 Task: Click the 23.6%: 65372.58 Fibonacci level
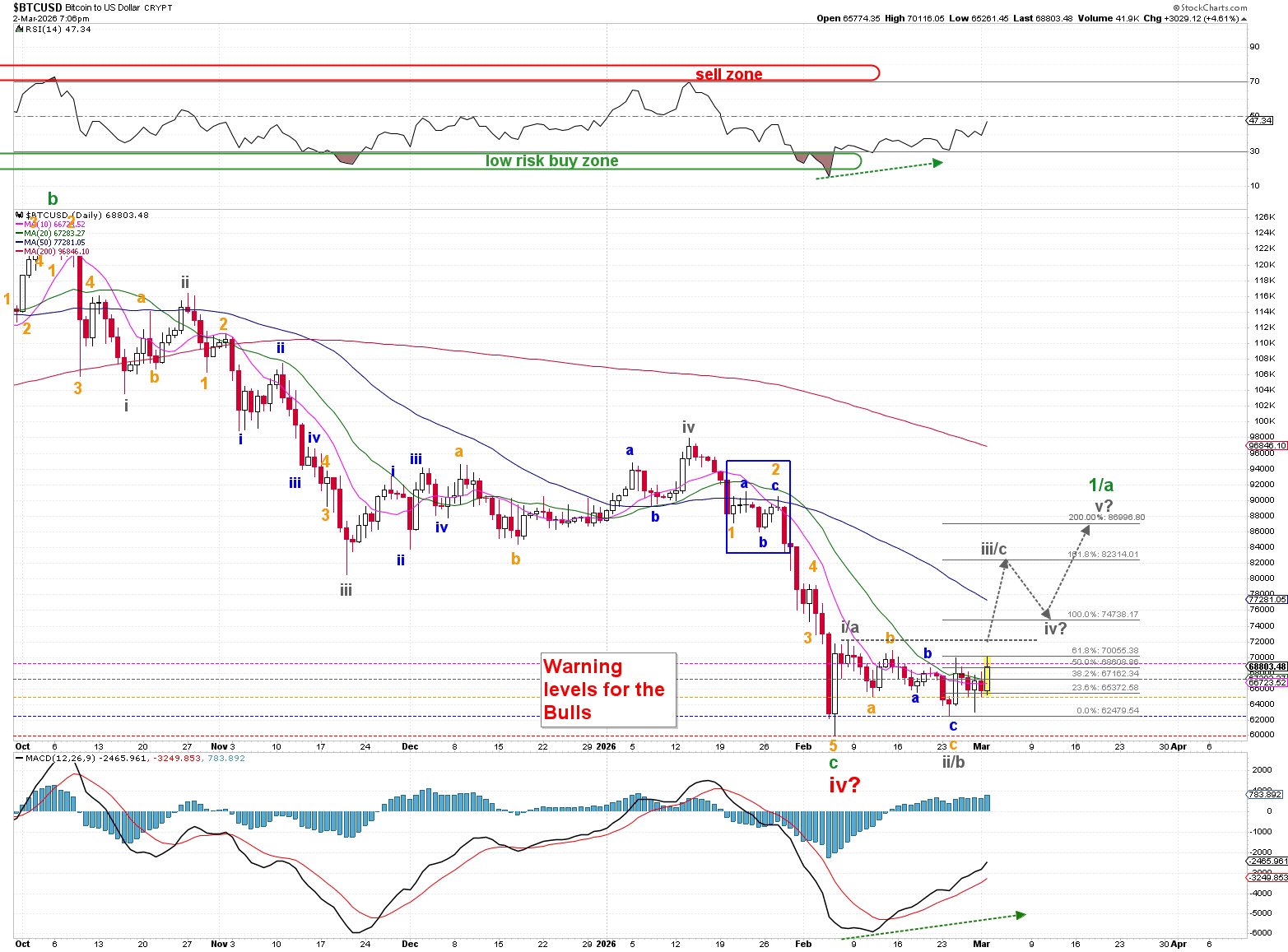1104,688
